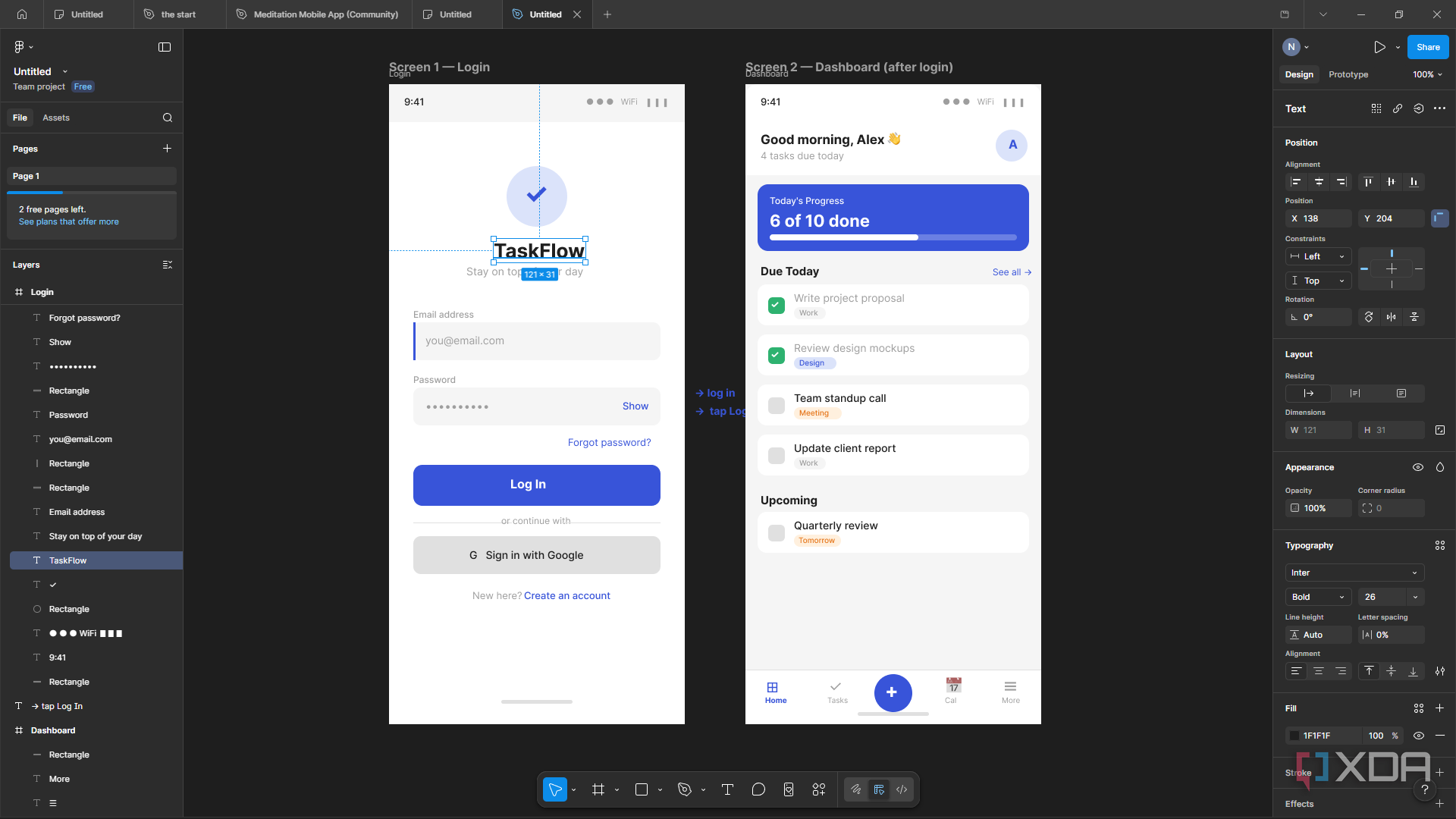The width and height of the screenshot is (1456, 819).
Task: Select the Frame tool
Action: 598,789
